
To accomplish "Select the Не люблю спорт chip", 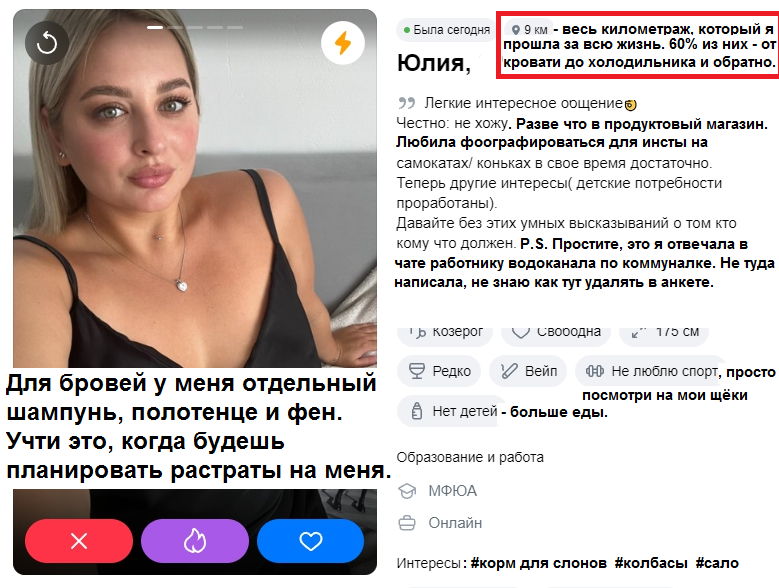I will pyautogui.click(x=648, y=371).
